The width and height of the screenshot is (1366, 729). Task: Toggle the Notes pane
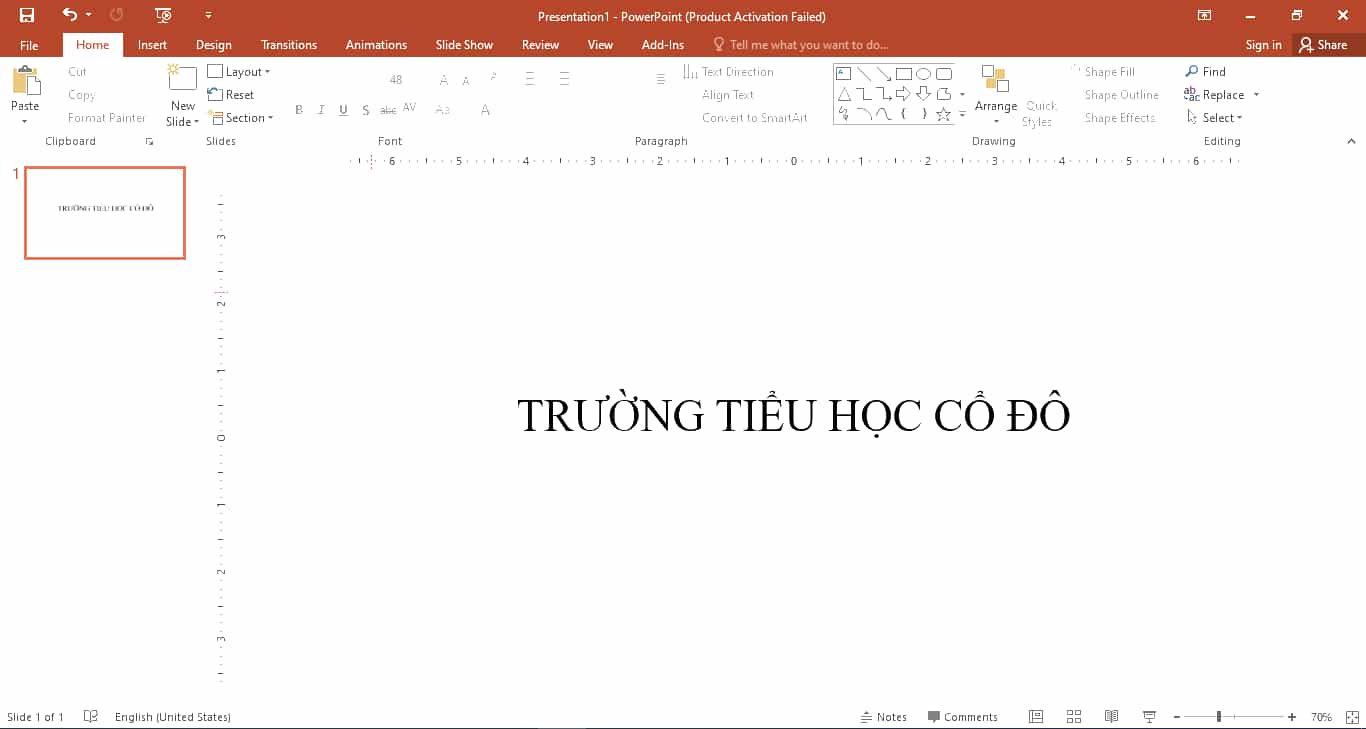click(883, 717)
